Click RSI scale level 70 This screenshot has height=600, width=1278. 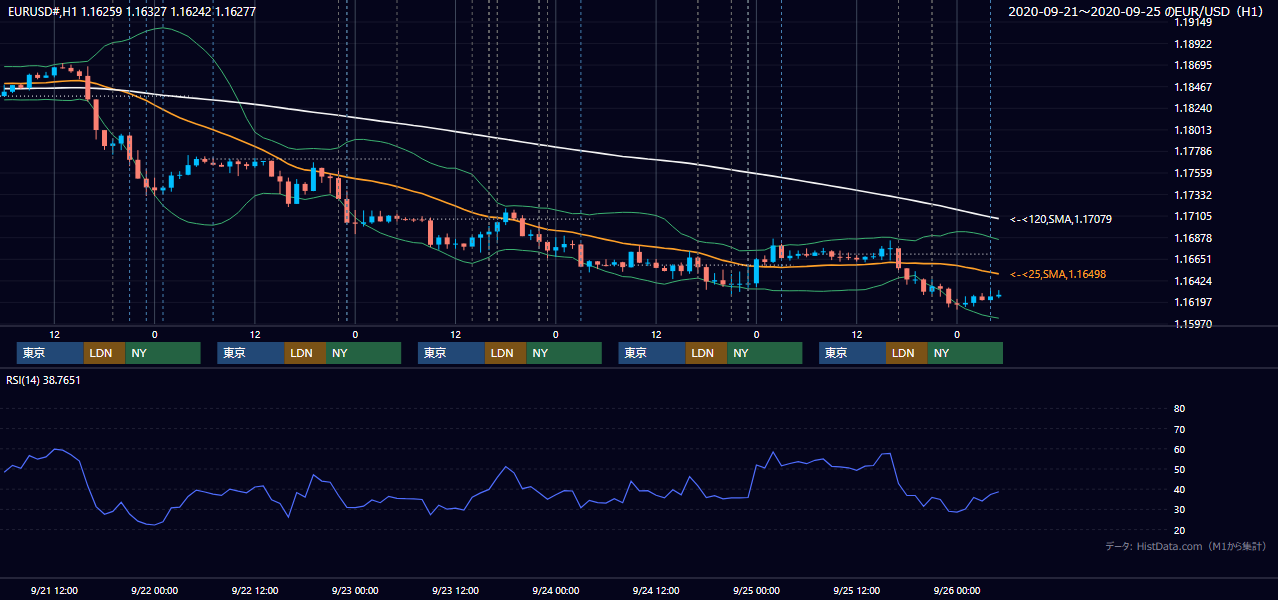(1179, 429)
